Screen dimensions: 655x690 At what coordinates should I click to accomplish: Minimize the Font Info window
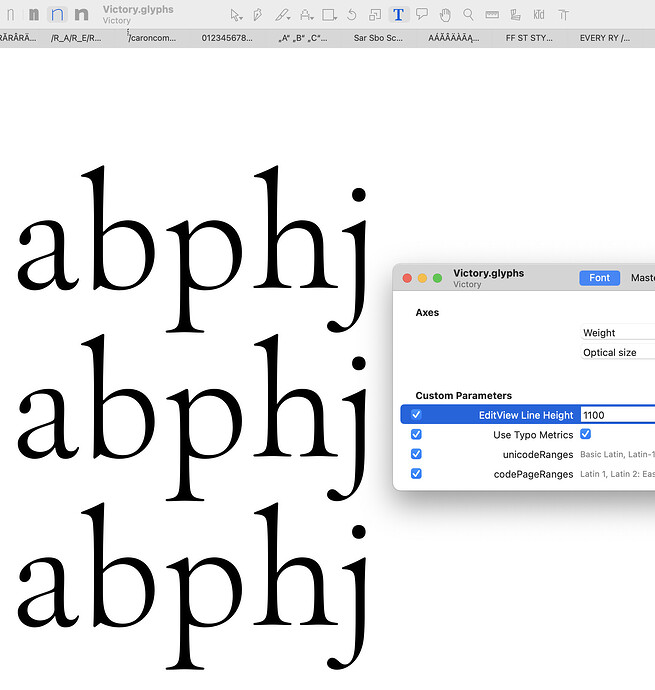pos(422,278)
